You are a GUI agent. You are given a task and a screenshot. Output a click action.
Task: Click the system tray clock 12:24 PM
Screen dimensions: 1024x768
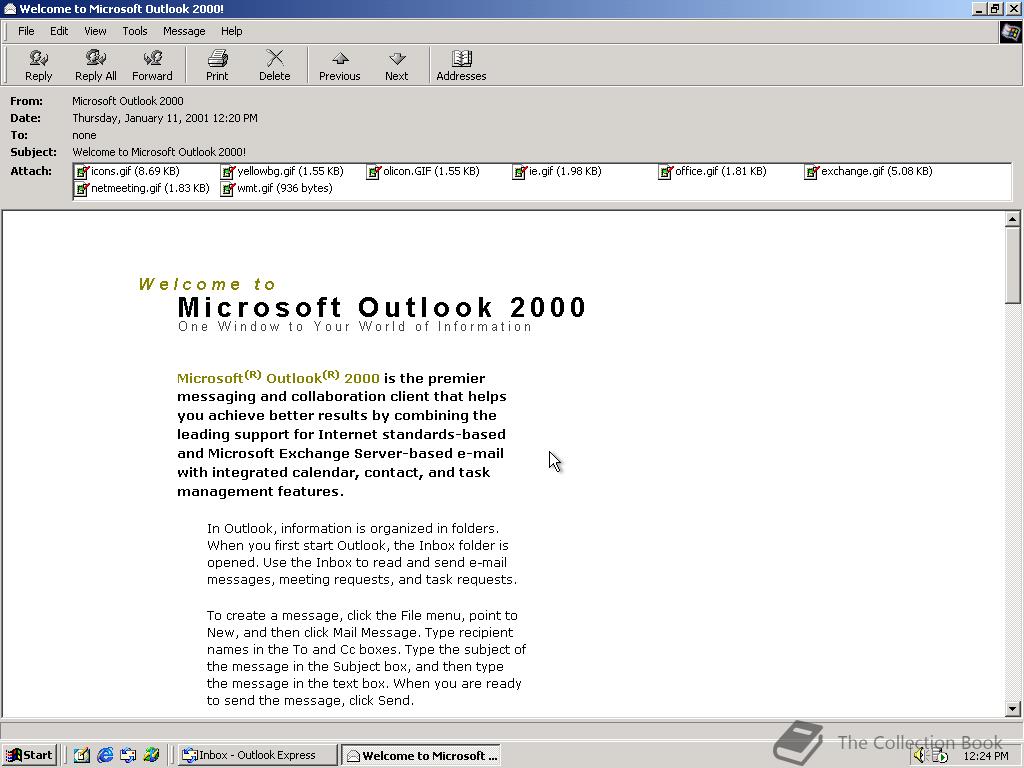pos(985,756)
